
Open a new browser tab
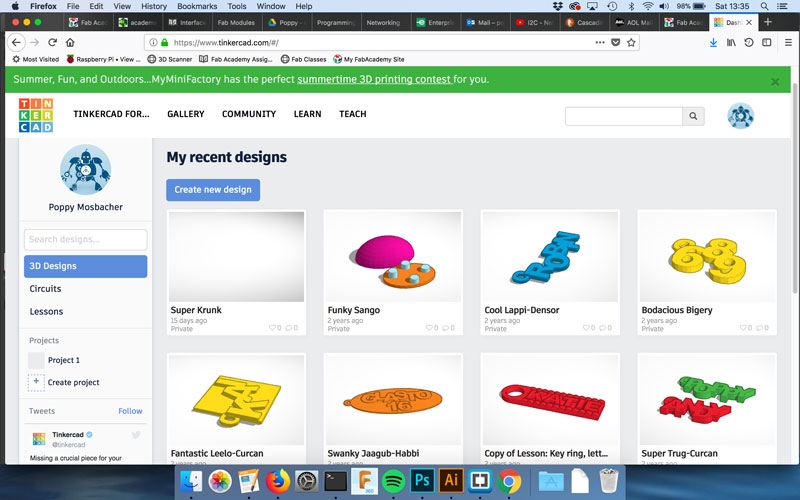click(767, 22)
